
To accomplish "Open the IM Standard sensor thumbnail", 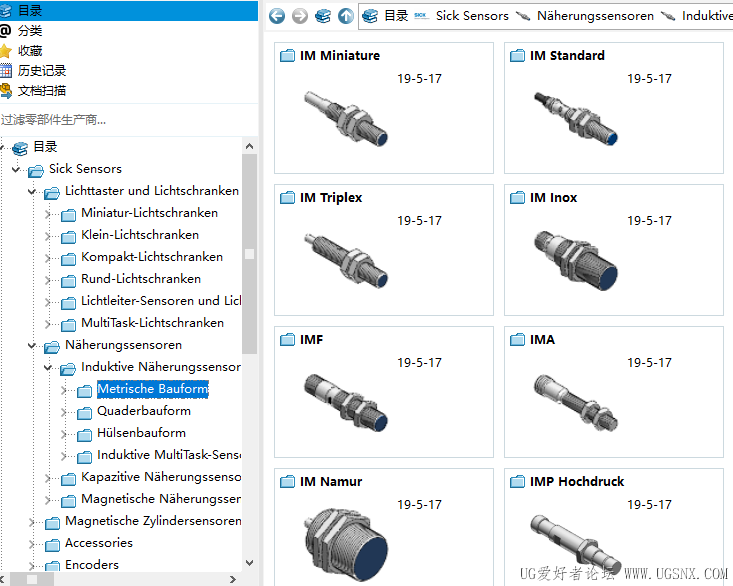I will [x=576, y=119].
